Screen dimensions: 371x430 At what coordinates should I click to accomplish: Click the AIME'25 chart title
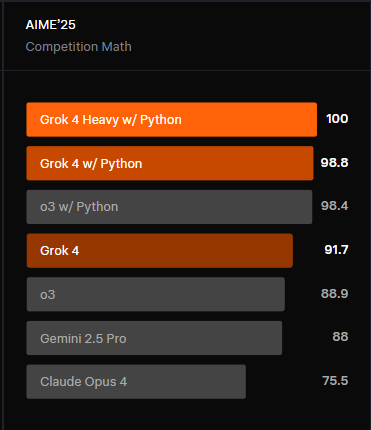(x=51, y=25)
